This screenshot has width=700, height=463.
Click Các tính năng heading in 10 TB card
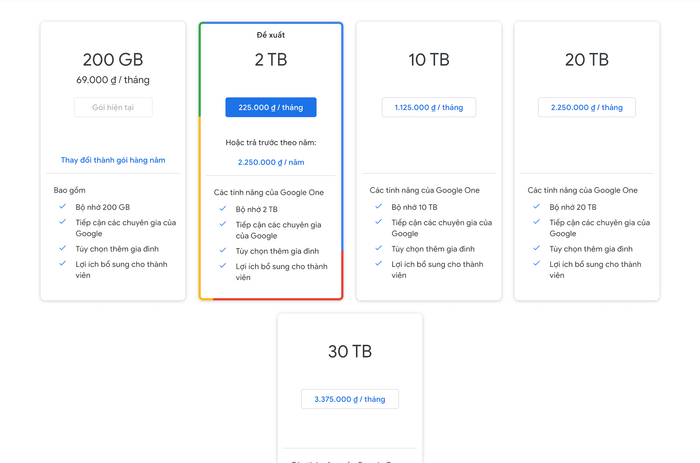point(425,190)
